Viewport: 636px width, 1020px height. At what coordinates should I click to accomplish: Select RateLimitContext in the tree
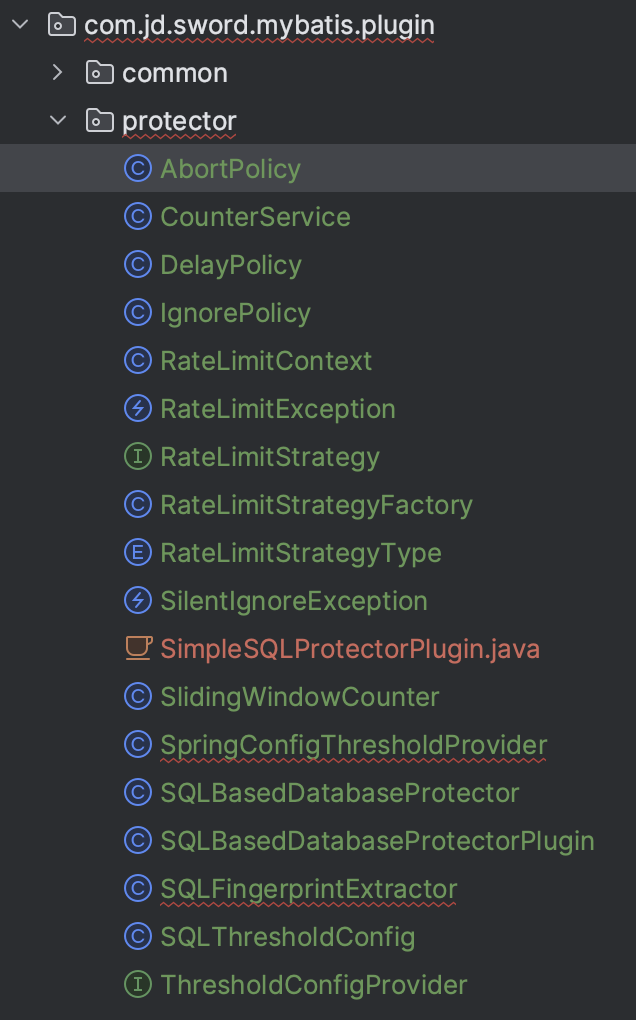coord(266,361)
